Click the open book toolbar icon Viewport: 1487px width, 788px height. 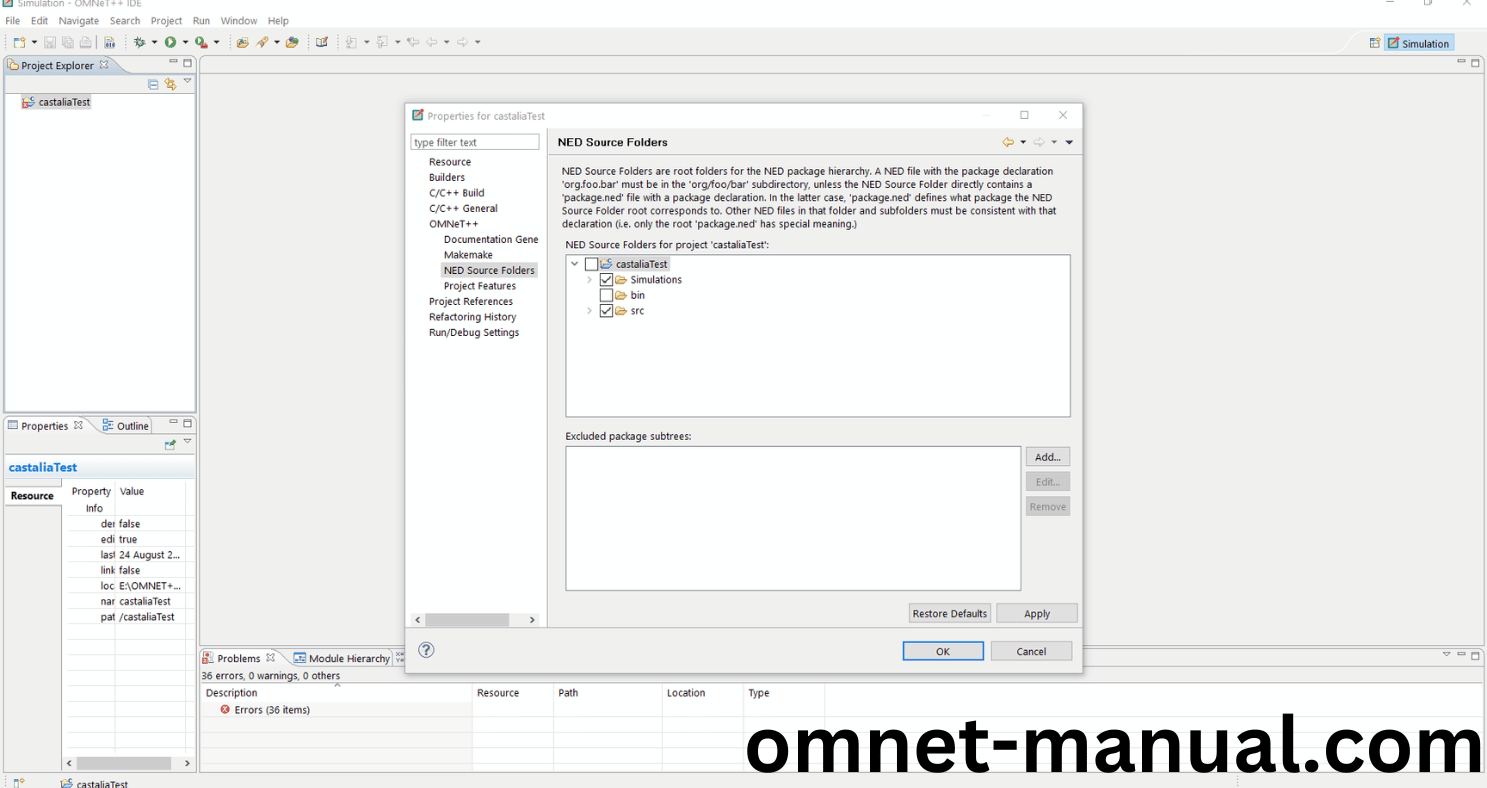point(322,42)
